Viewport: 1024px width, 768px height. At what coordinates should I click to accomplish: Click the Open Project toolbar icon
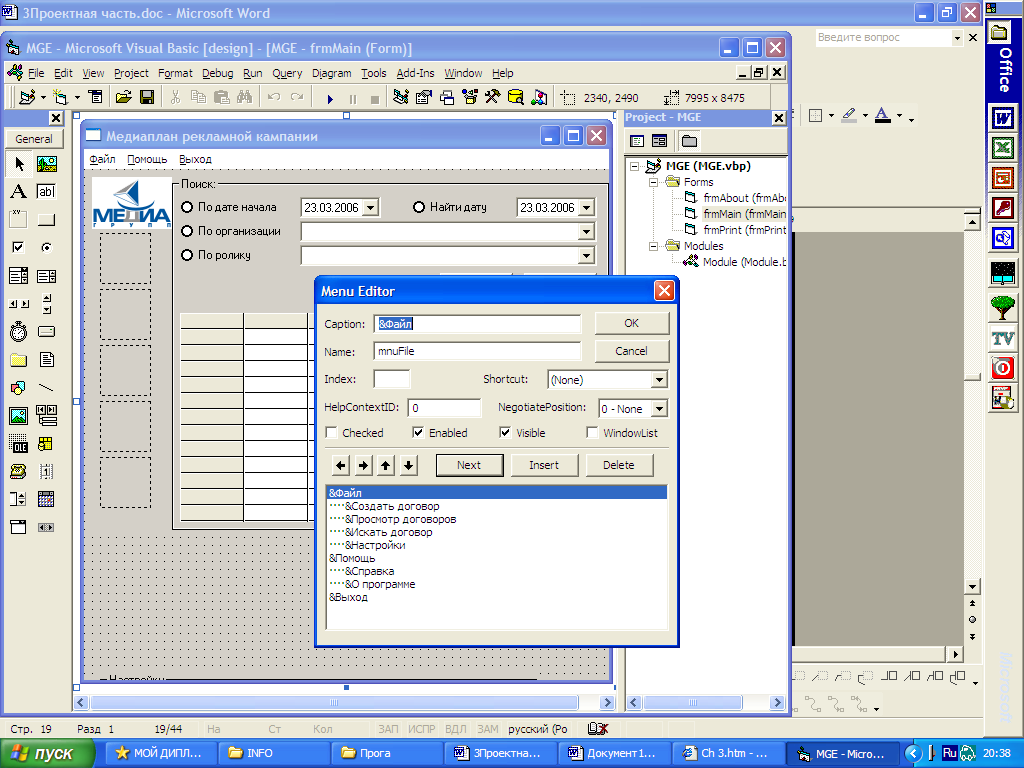point(123,98)
